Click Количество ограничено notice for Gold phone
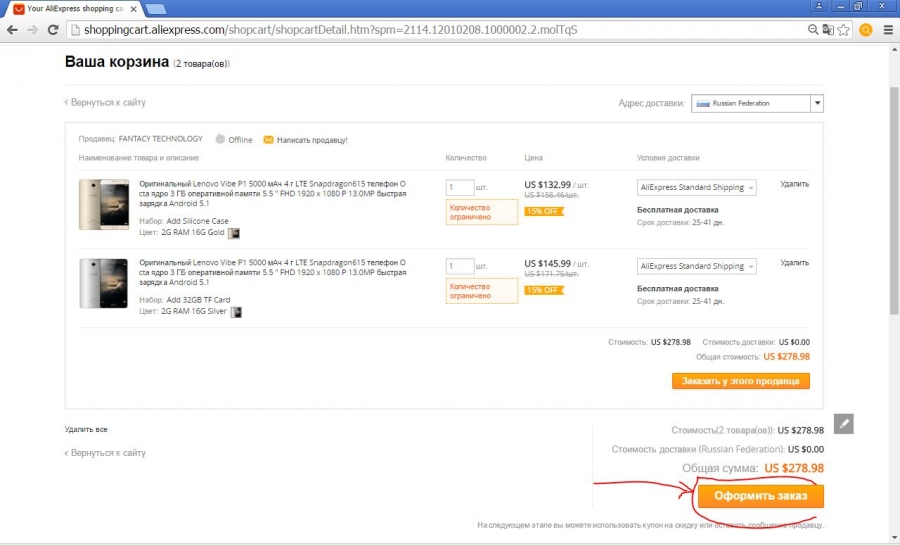The height and width of the screenshot is (546, 900). coord(482,212)
